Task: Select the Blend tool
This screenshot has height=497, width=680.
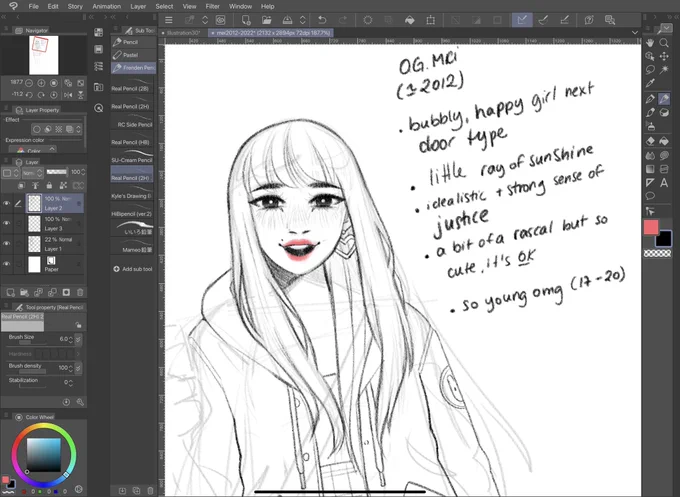Action: click(x=650, y=155)
